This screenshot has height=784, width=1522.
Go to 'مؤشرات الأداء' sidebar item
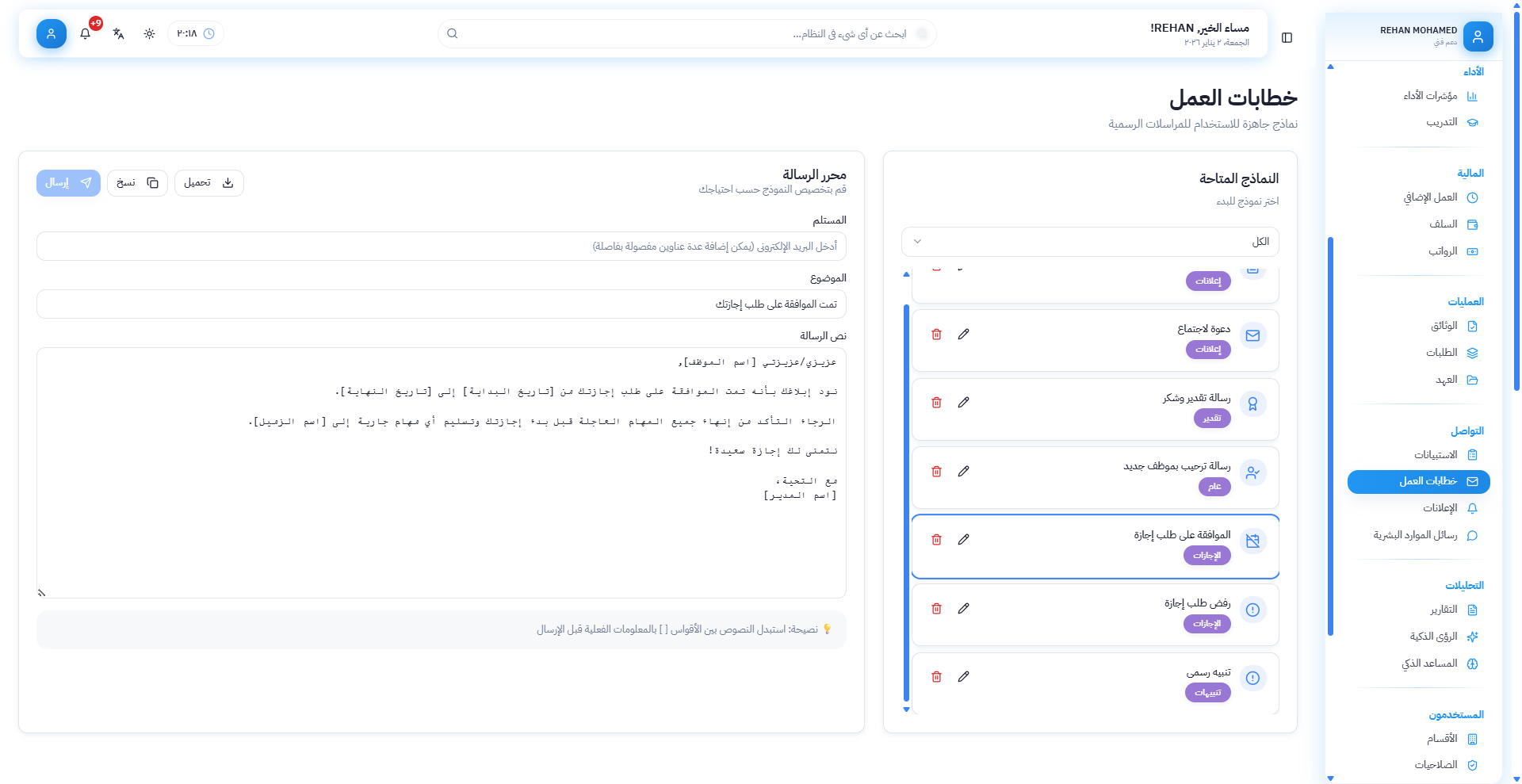1430,96
